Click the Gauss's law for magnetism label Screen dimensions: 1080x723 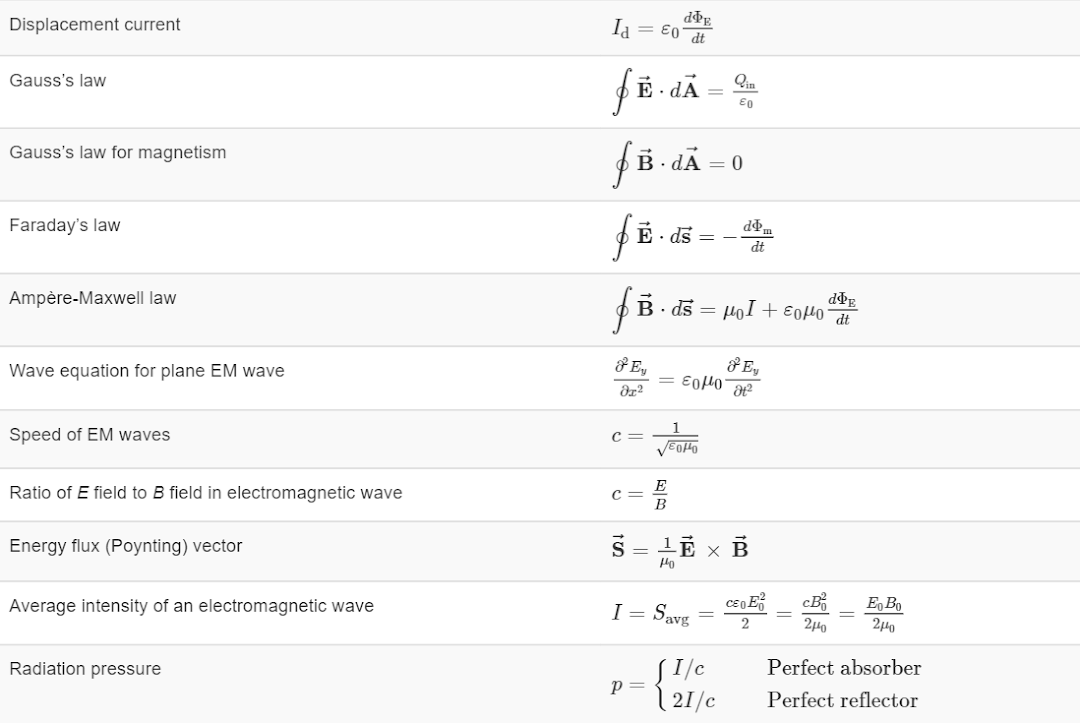pyautogui.click(x=118, y=152)
